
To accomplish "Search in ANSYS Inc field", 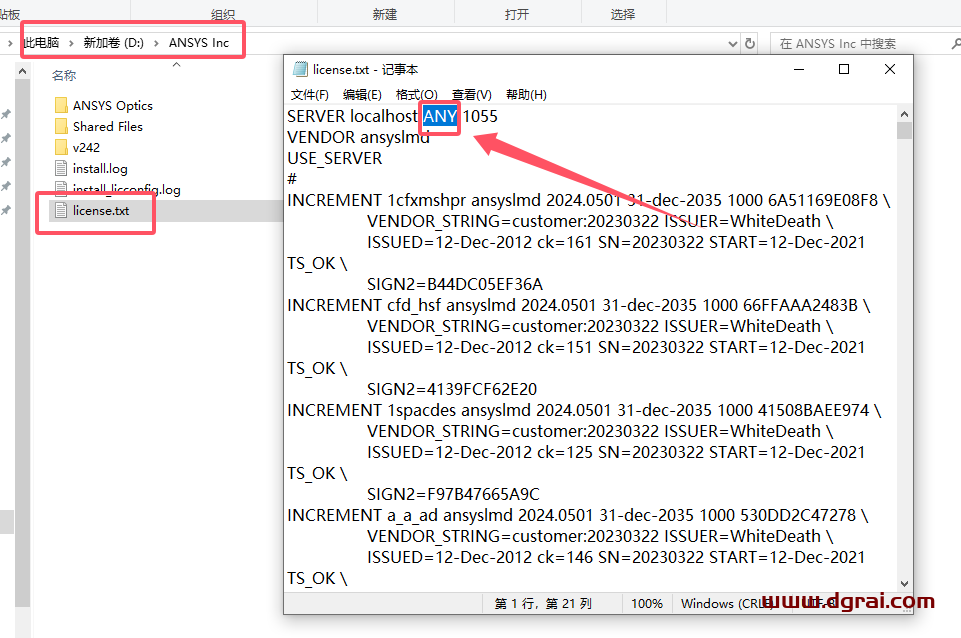I will point(861,44).
